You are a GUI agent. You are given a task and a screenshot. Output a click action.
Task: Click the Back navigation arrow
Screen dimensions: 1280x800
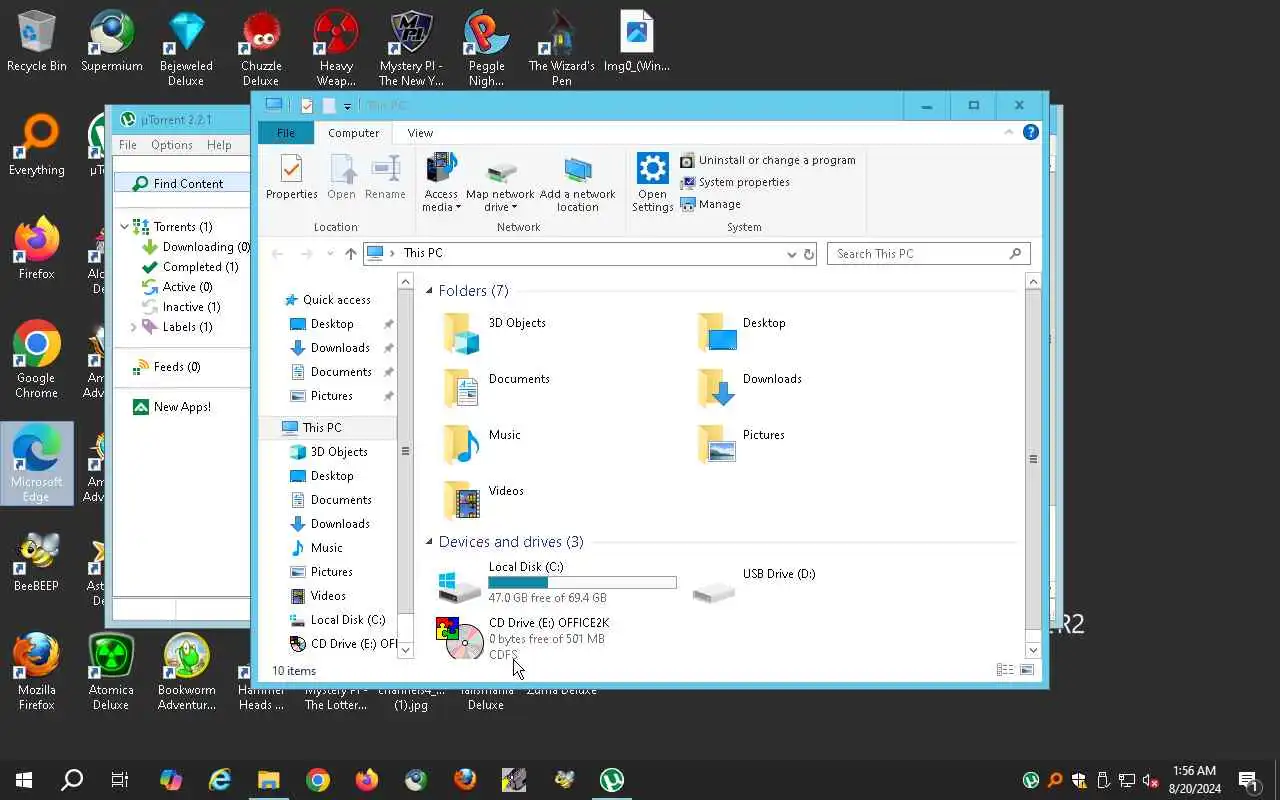(278, 254)
